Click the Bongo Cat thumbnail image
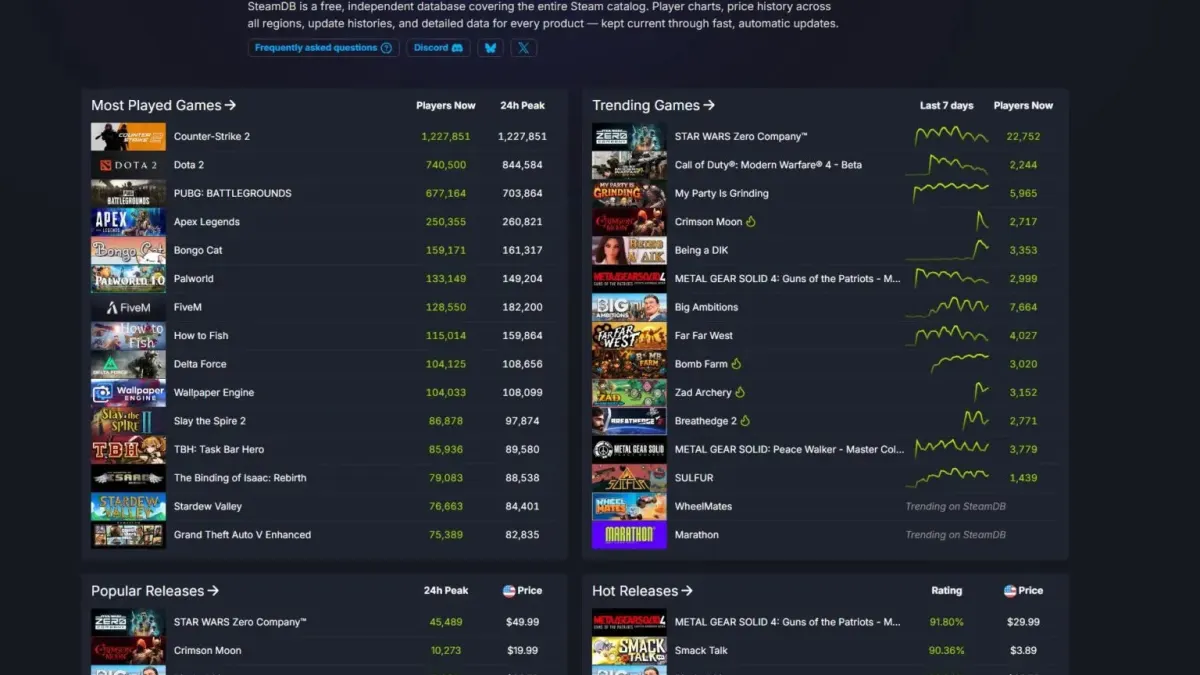This screenshot has width=1200, height=675. (x=128, y=250)
